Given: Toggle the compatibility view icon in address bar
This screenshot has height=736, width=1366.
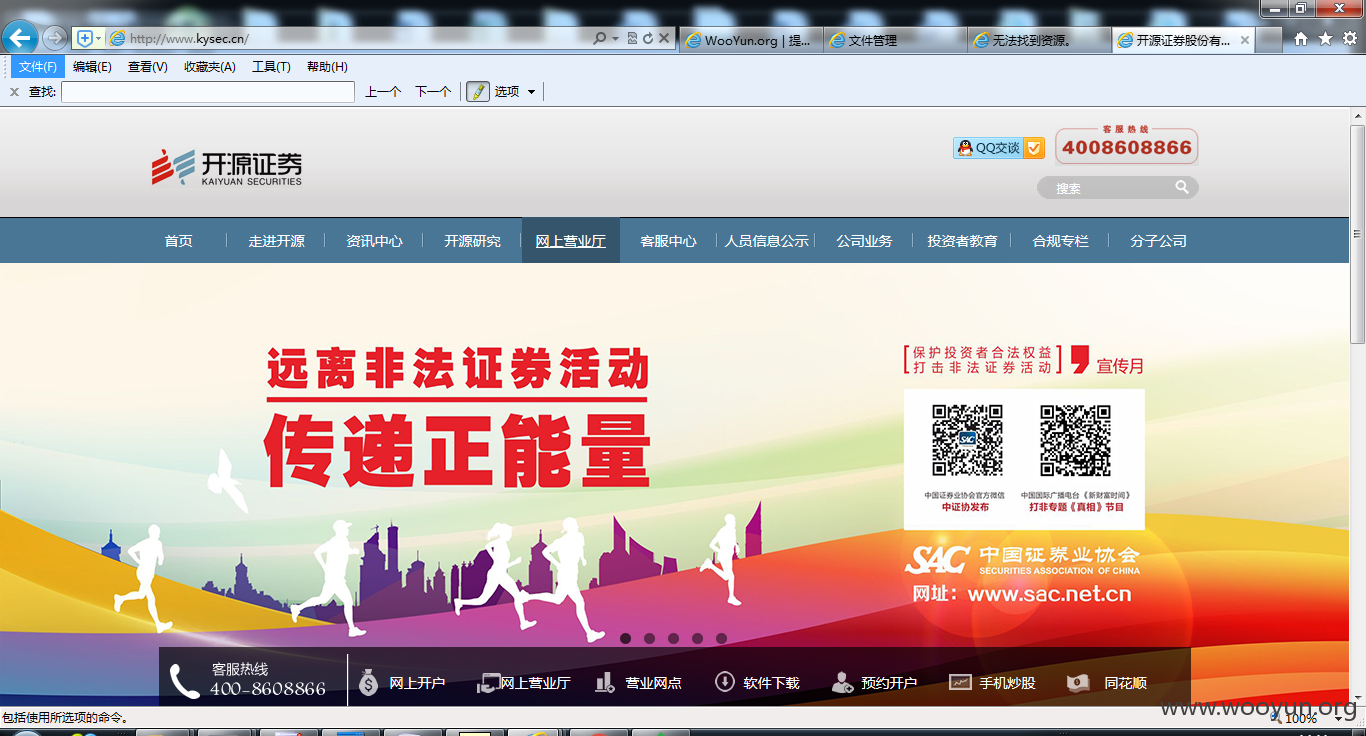Looking at the screenshot, I should click(x=632, y=38).
